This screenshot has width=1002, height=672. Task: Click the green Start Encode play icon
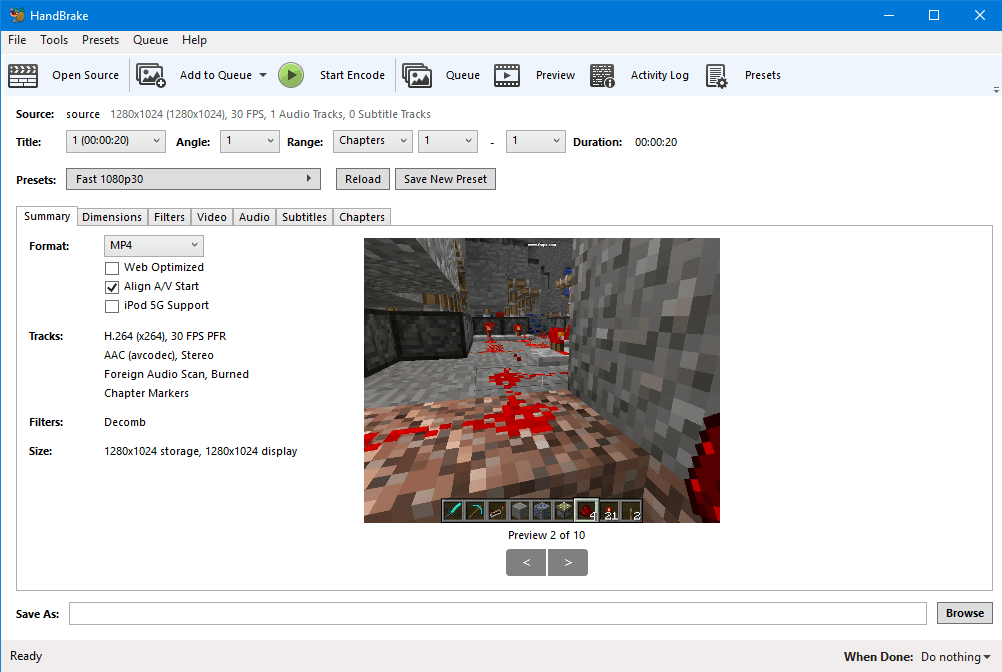(291, 75)
